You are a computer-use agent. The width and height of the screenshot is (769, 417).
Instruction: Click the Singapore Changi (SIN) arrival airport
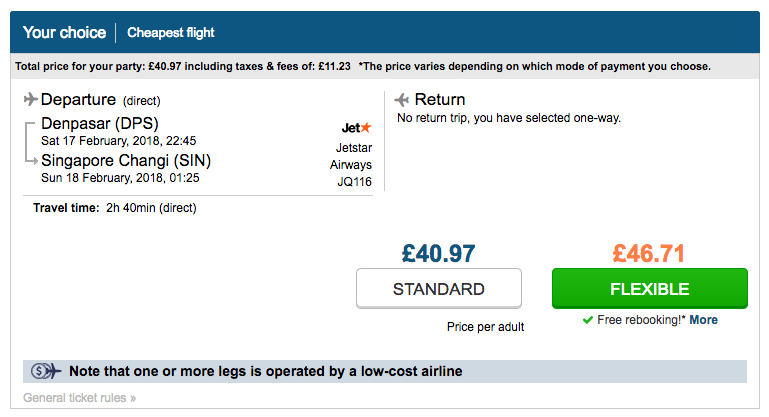coord(126,160)
